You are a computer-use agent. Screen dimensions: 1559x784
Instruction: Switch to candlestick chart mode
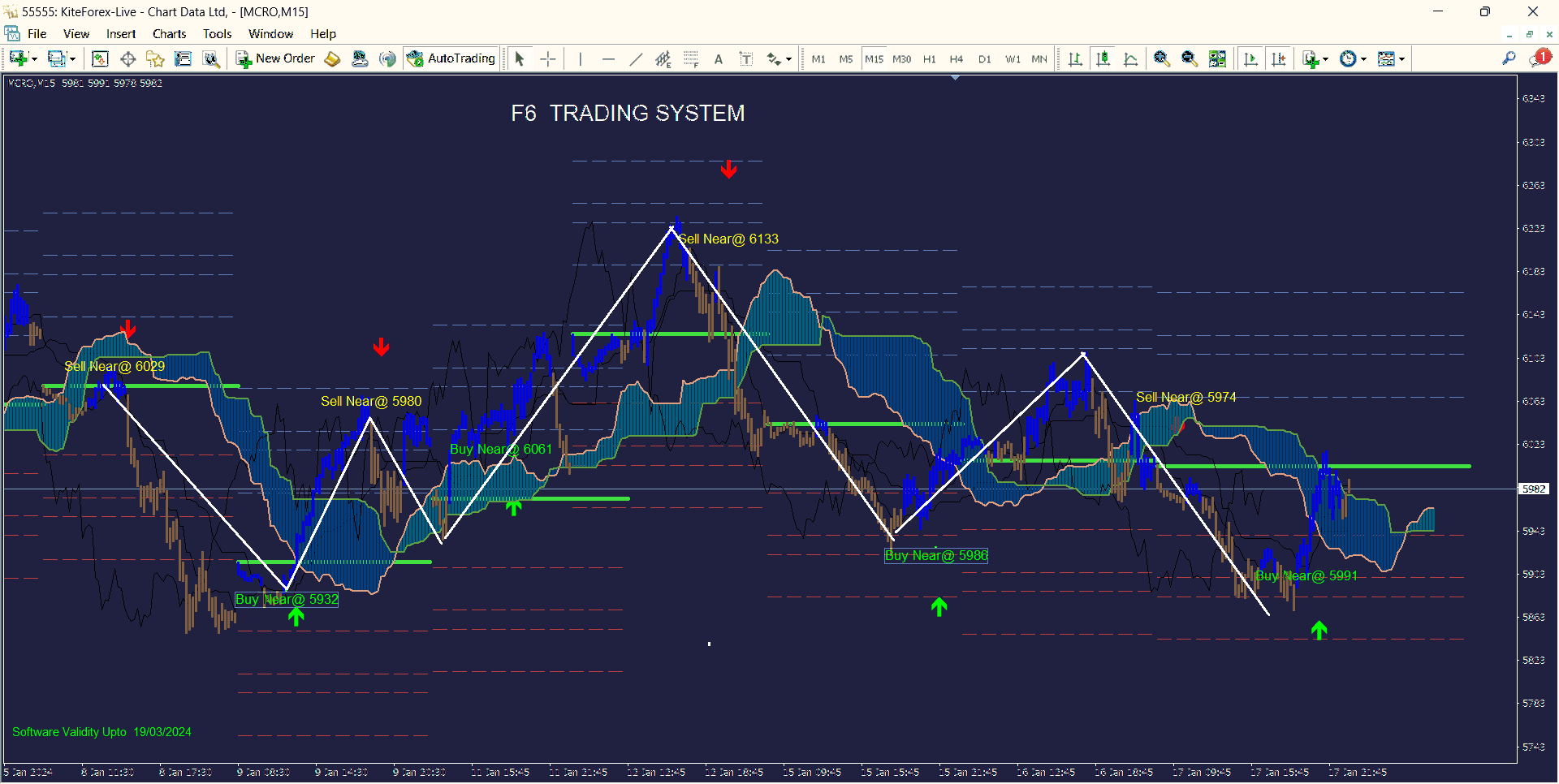[x=1103, y=58]
